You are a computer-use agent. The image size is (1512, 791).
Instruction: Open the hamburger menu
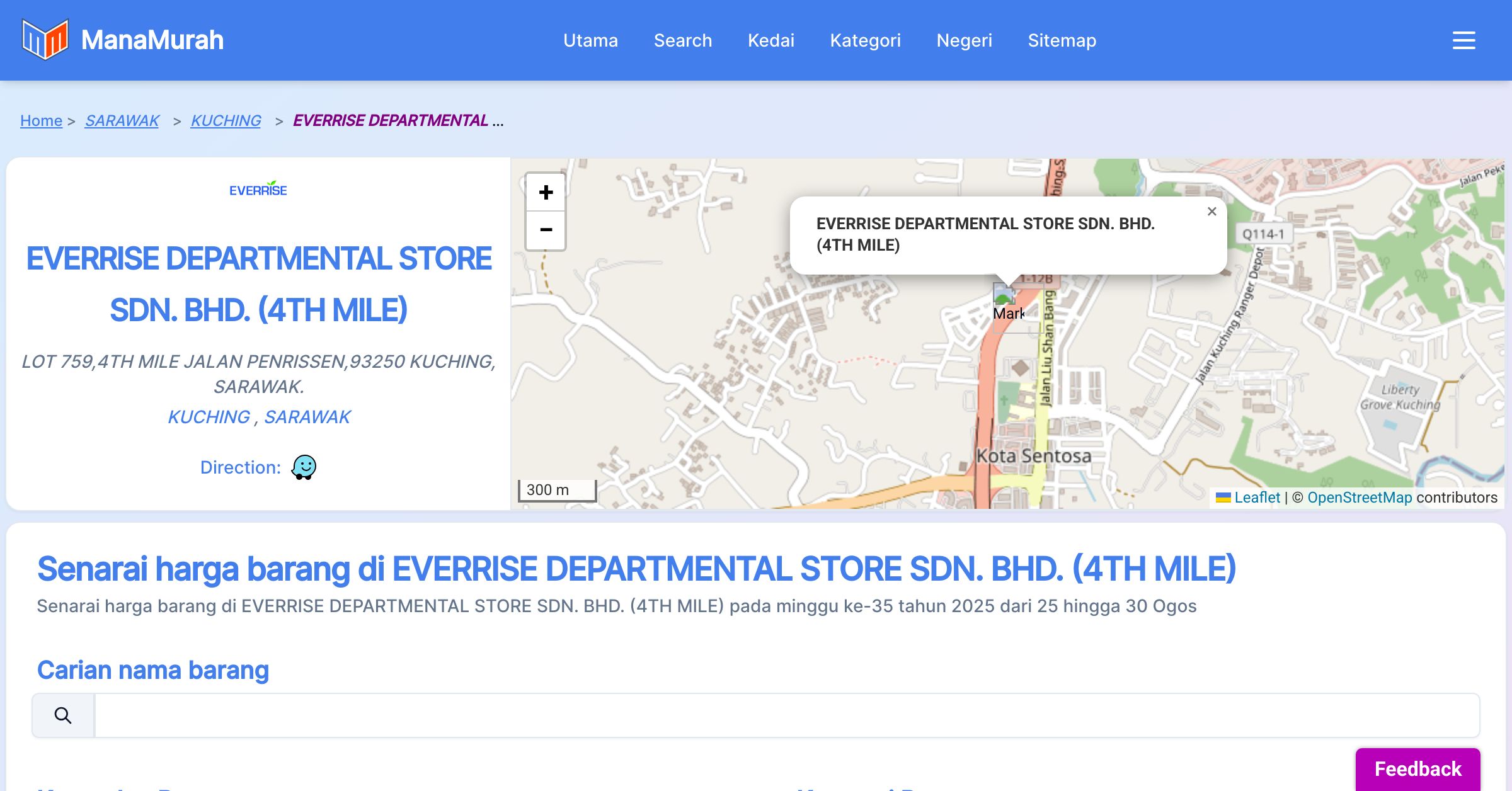(x=1463, y=40)
